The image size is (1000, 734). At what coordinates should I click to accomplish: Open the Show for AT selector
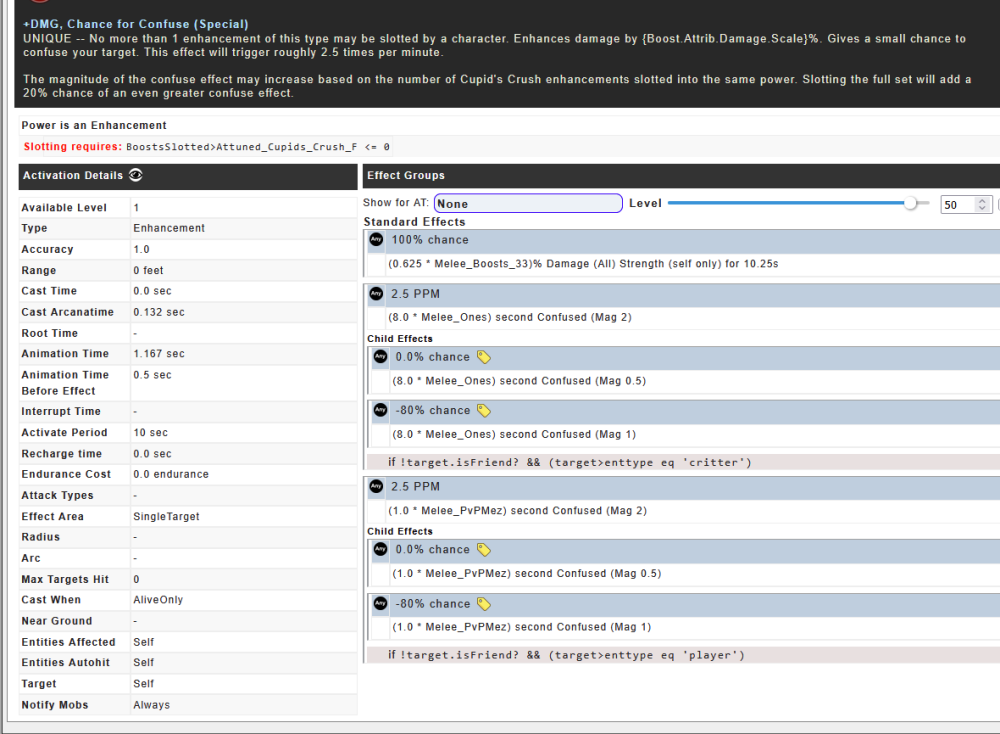point(528,203)
